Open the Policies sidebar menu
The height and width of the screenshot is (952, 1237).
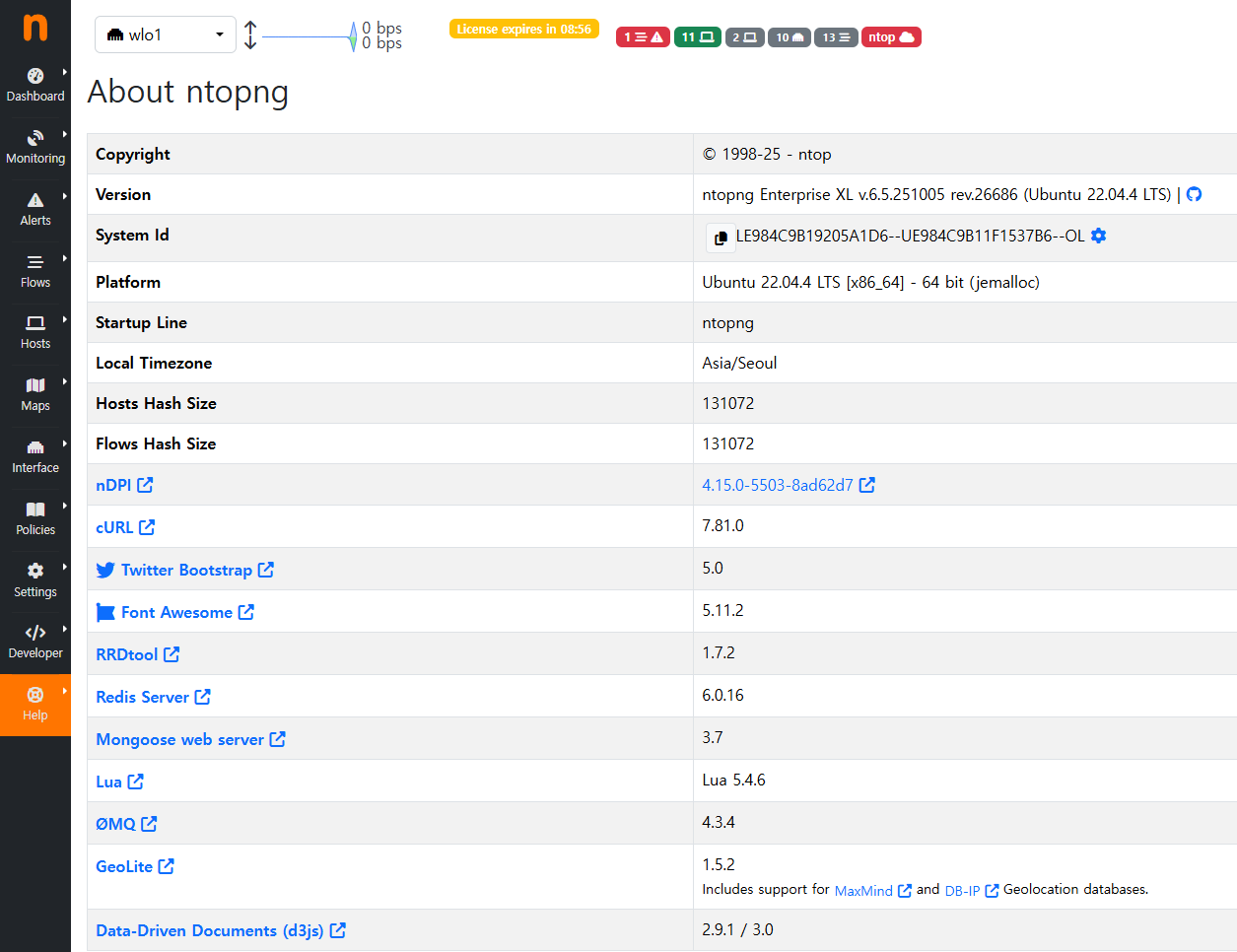coord(35,519)
